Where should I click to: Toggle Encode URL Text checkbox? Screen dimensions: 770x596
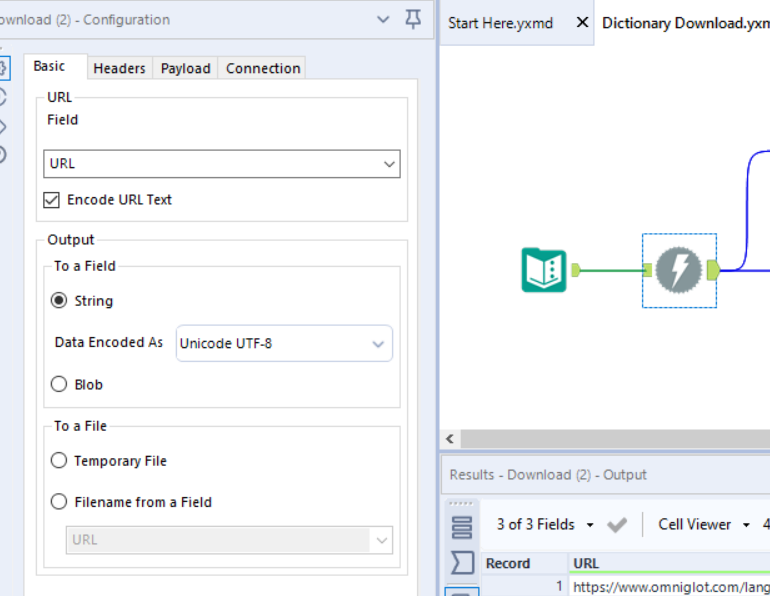click(52, 200)
